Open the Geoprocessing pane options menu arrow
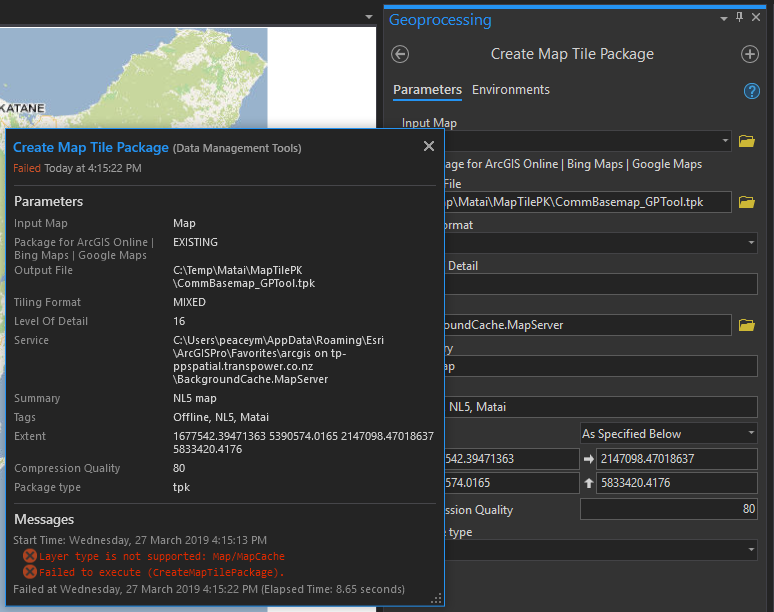This screenshot has height=612, width=774. (723, 18)
